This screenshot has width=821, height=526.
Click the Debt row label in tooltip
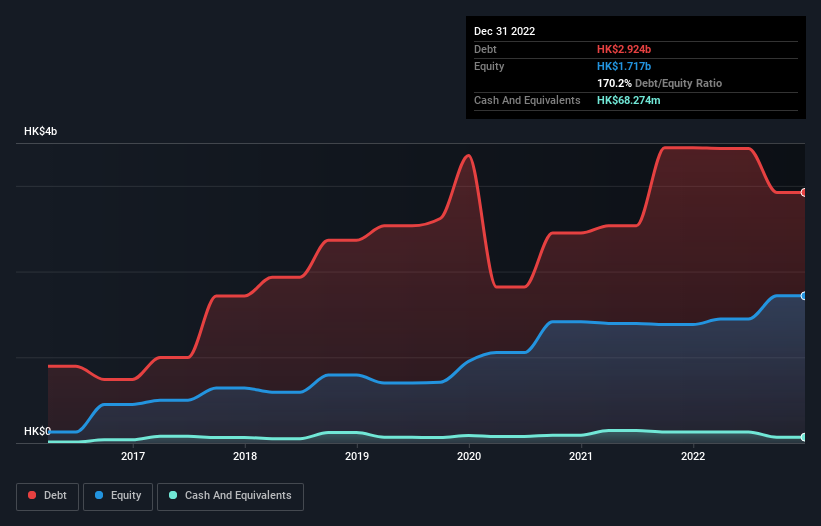click(485, 49)
